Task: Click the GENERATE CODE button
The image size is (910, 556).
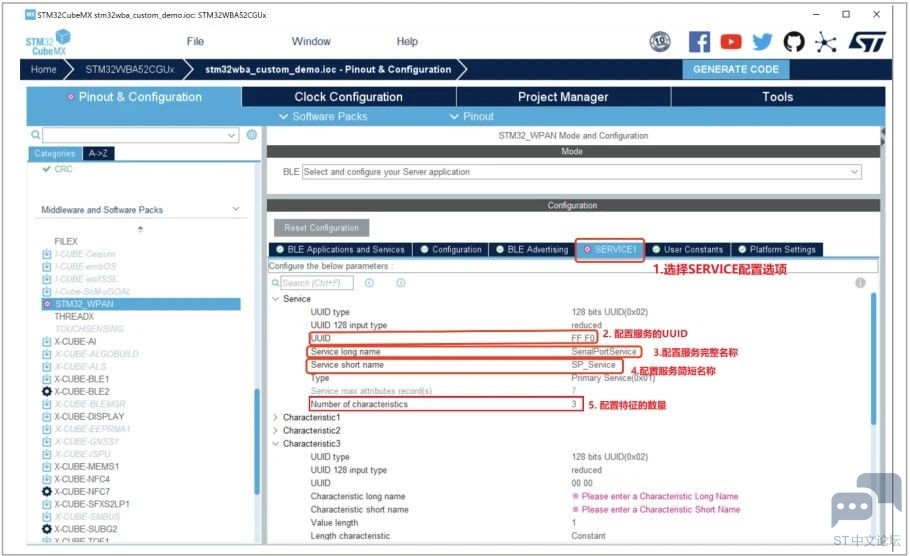Action: [736, 69]
